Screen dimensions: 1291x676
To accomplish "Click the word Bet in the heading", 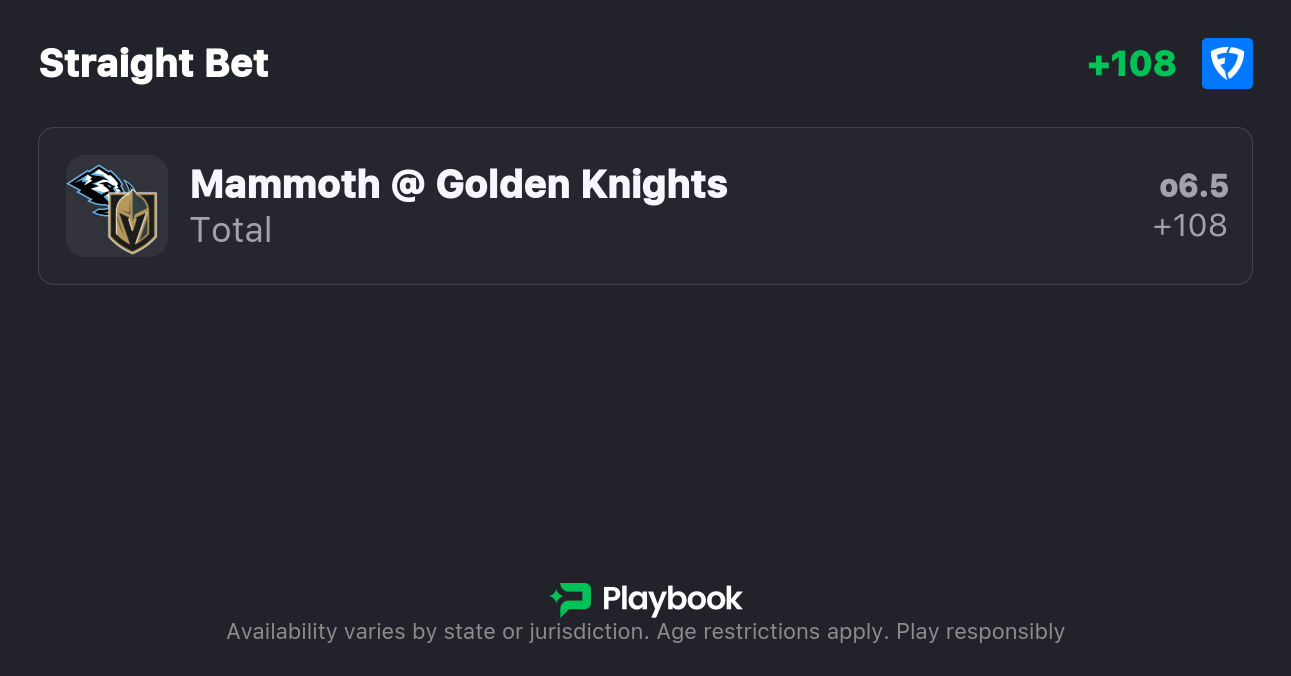I will pos(235,64).
